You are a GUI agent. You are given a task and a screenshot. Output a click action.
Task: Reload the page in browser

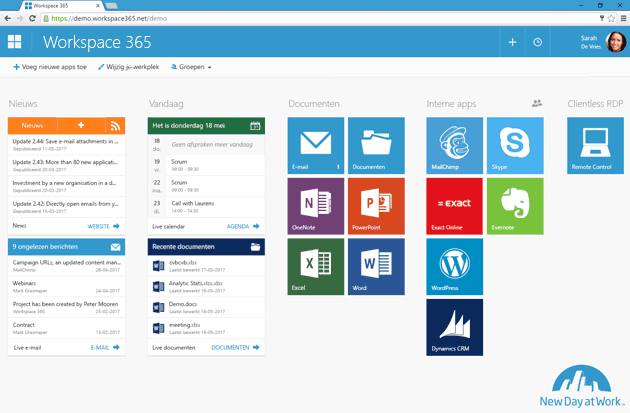coord(33,18)
